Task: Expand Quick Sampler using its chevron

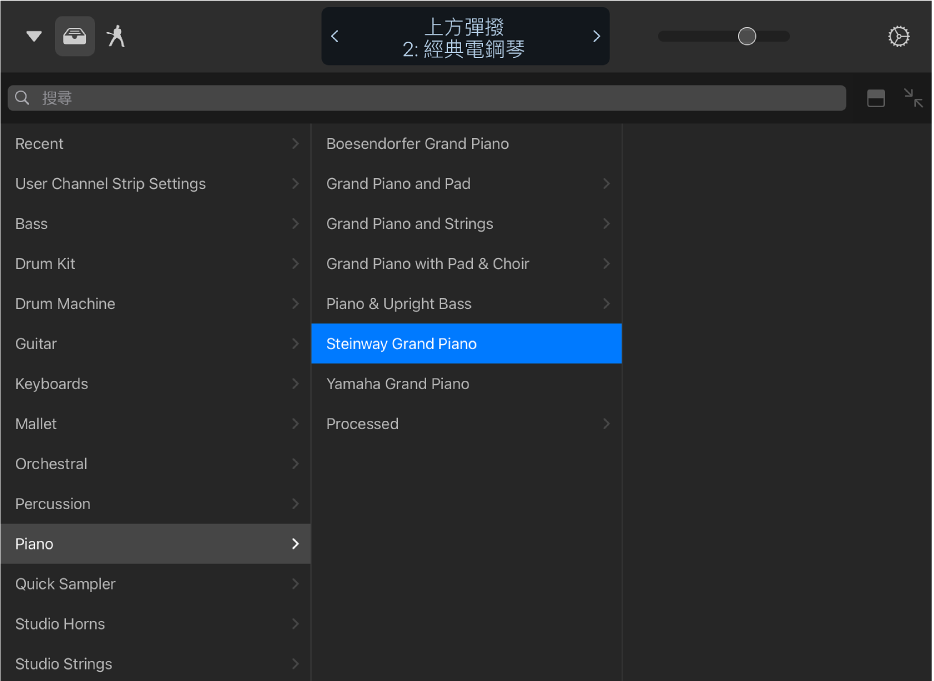Action: [x=295, y=584]
